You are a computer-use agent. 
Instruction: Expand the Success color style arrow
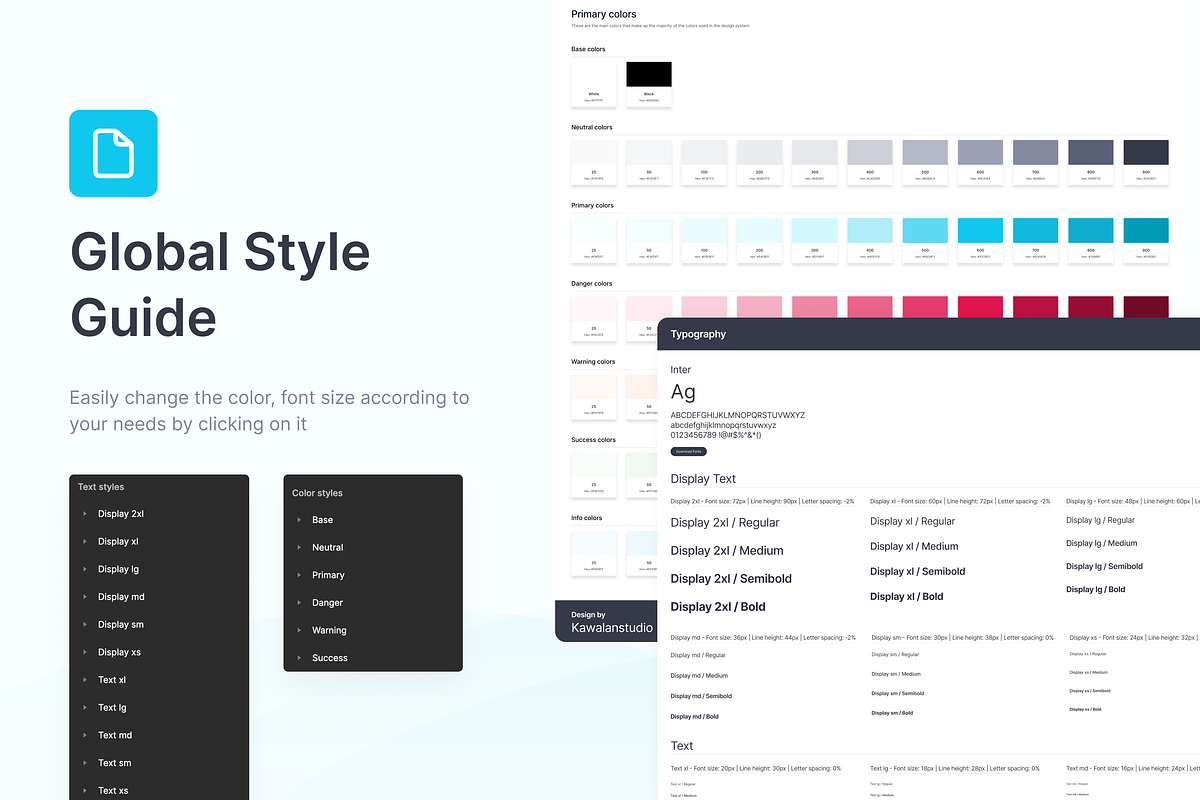click(x=299, y=658)
